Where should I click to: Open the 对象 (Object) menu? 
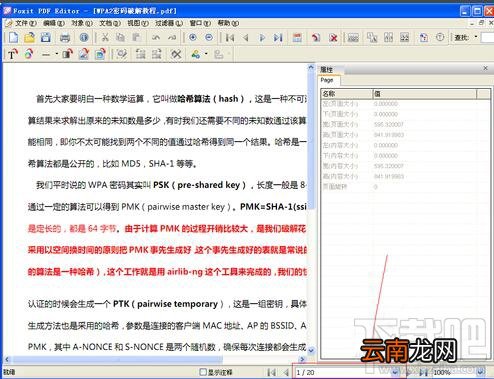[x=82, y=23]
